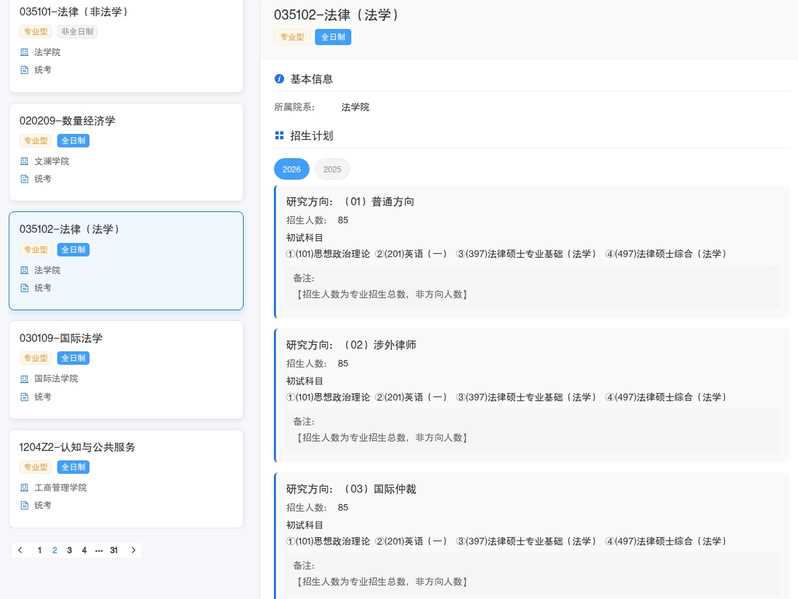Screen dimensions: 798x599
Task: Open page 3 in pagination
Action: tap(69, 550)
